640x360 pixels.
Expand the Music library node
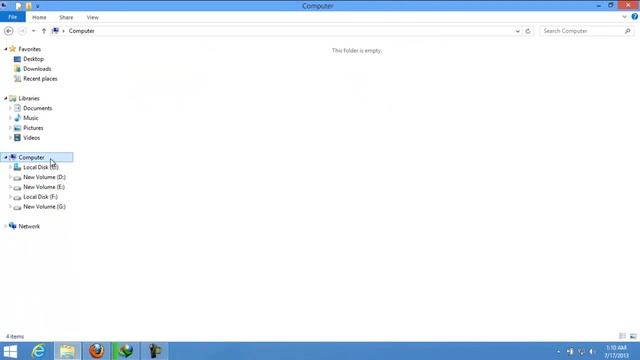pos(10,118)
